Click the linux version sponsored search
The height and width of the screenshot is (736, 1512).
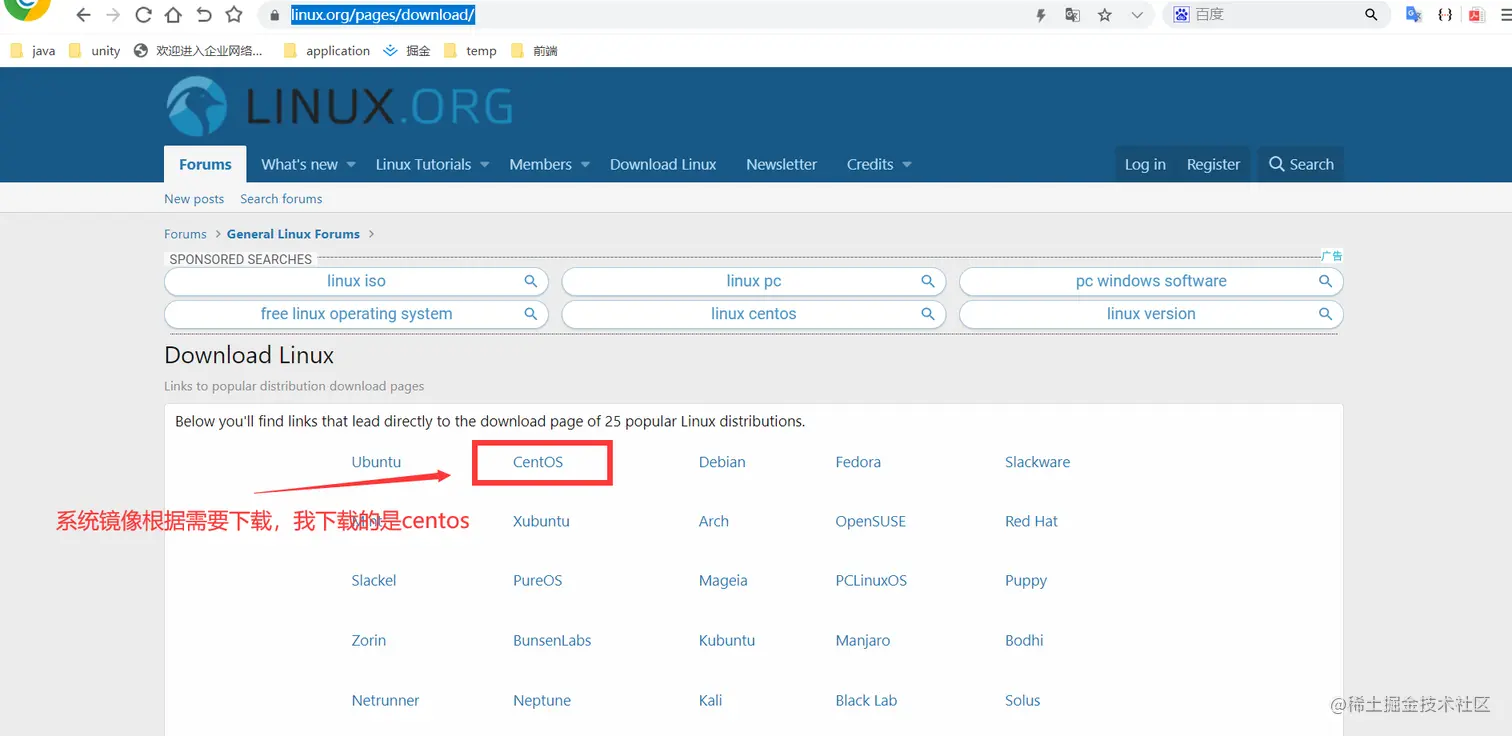(1151, 314)
